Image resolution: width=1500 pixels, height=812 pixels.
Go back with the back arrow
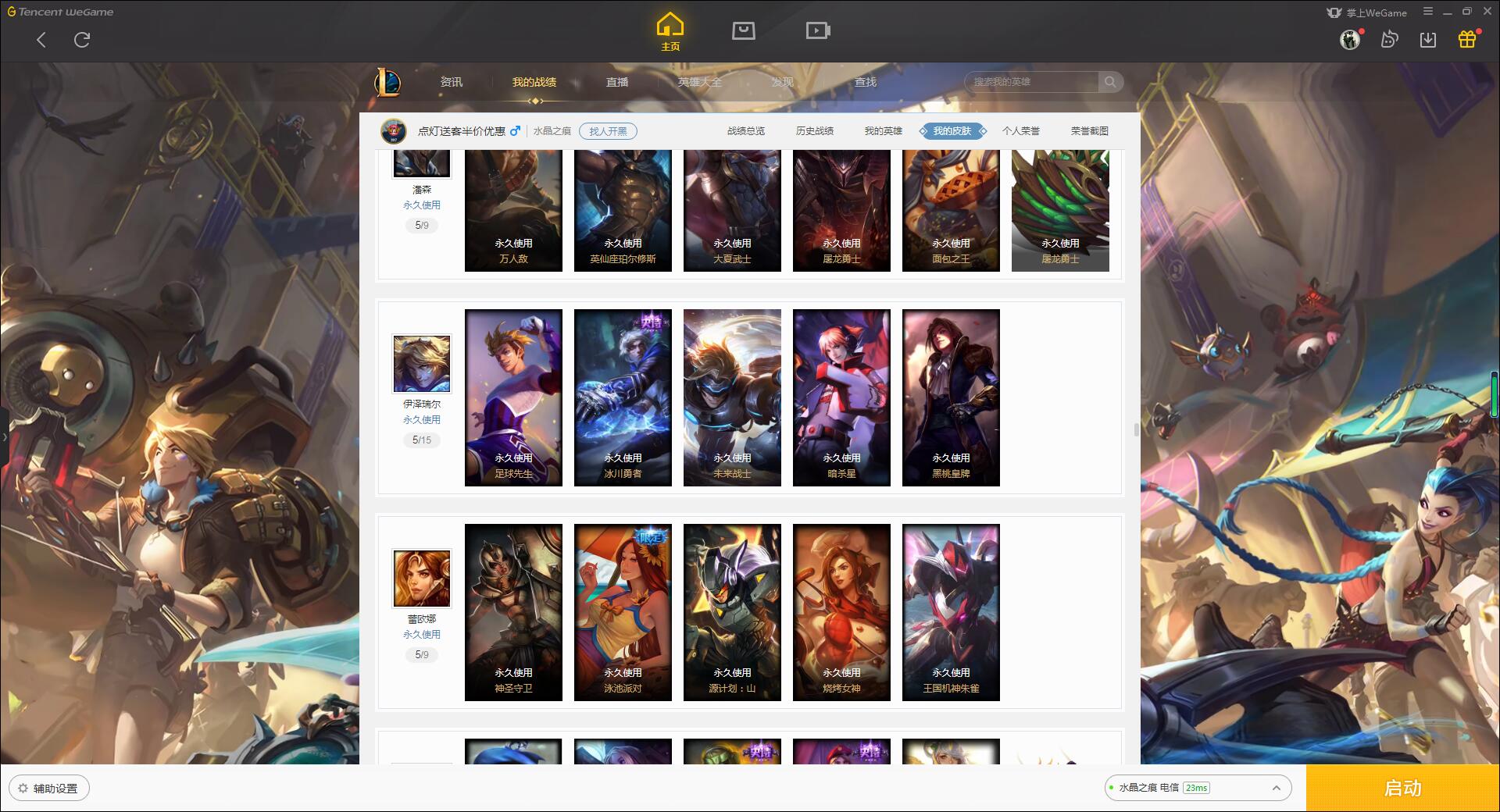point(41,40)
